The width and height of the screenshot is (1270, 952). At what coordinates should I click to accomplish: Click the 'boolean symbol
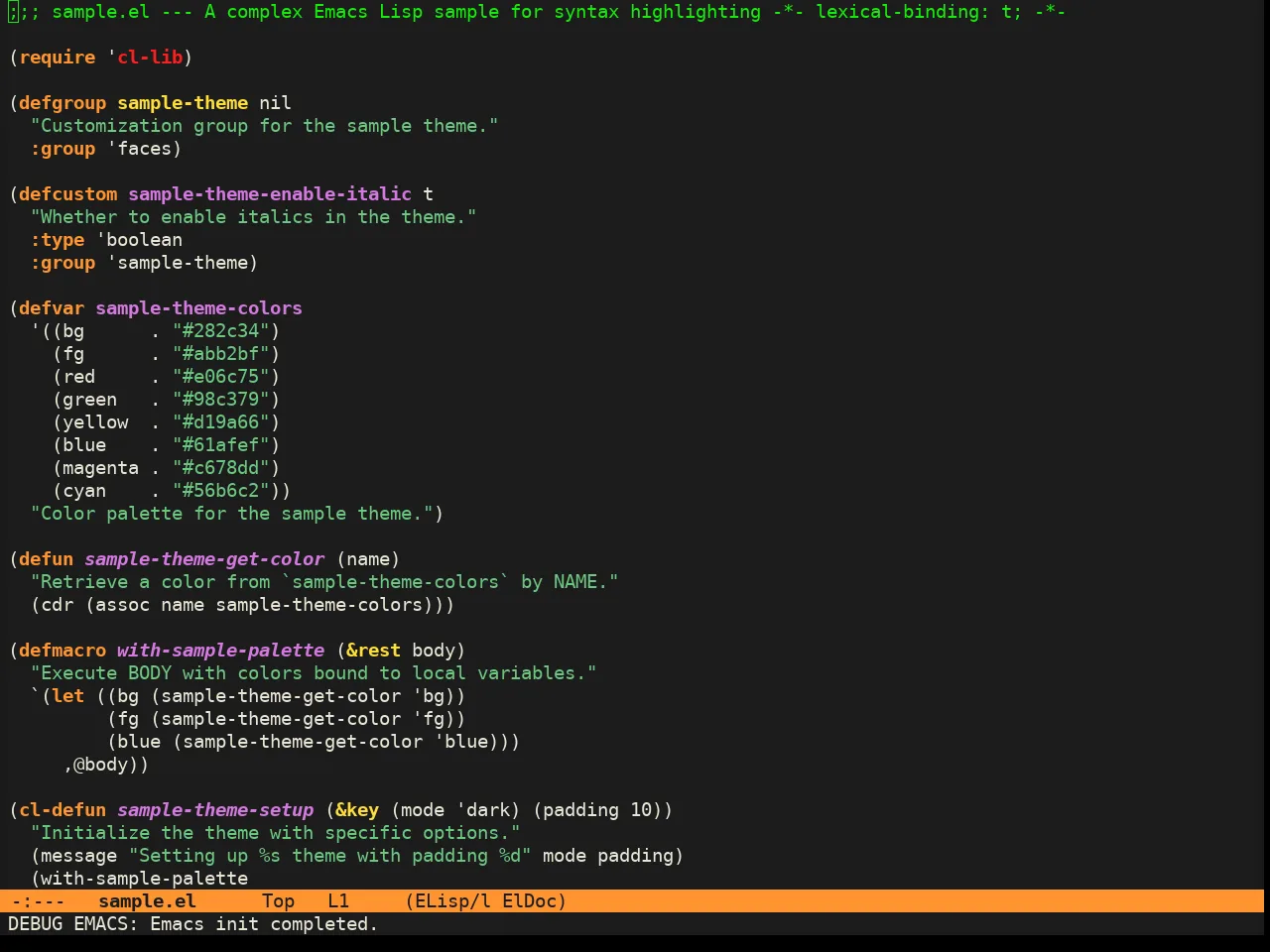tap(139, 240)
